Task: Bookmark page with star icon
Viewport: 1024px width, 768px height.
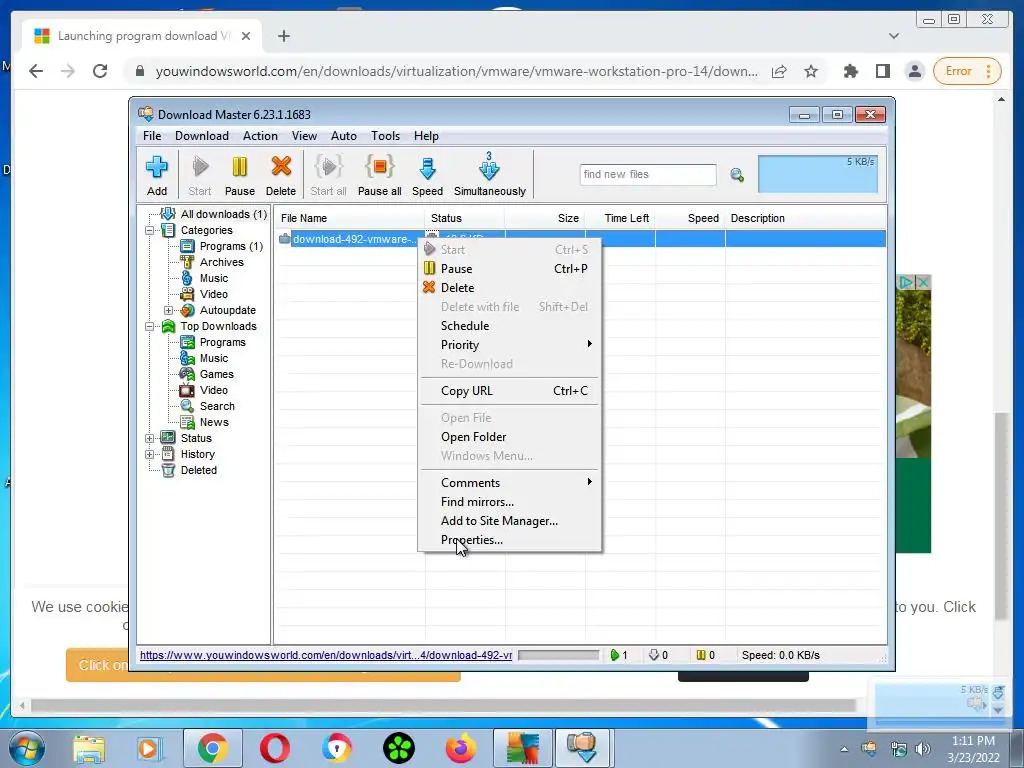Action: 810,71
